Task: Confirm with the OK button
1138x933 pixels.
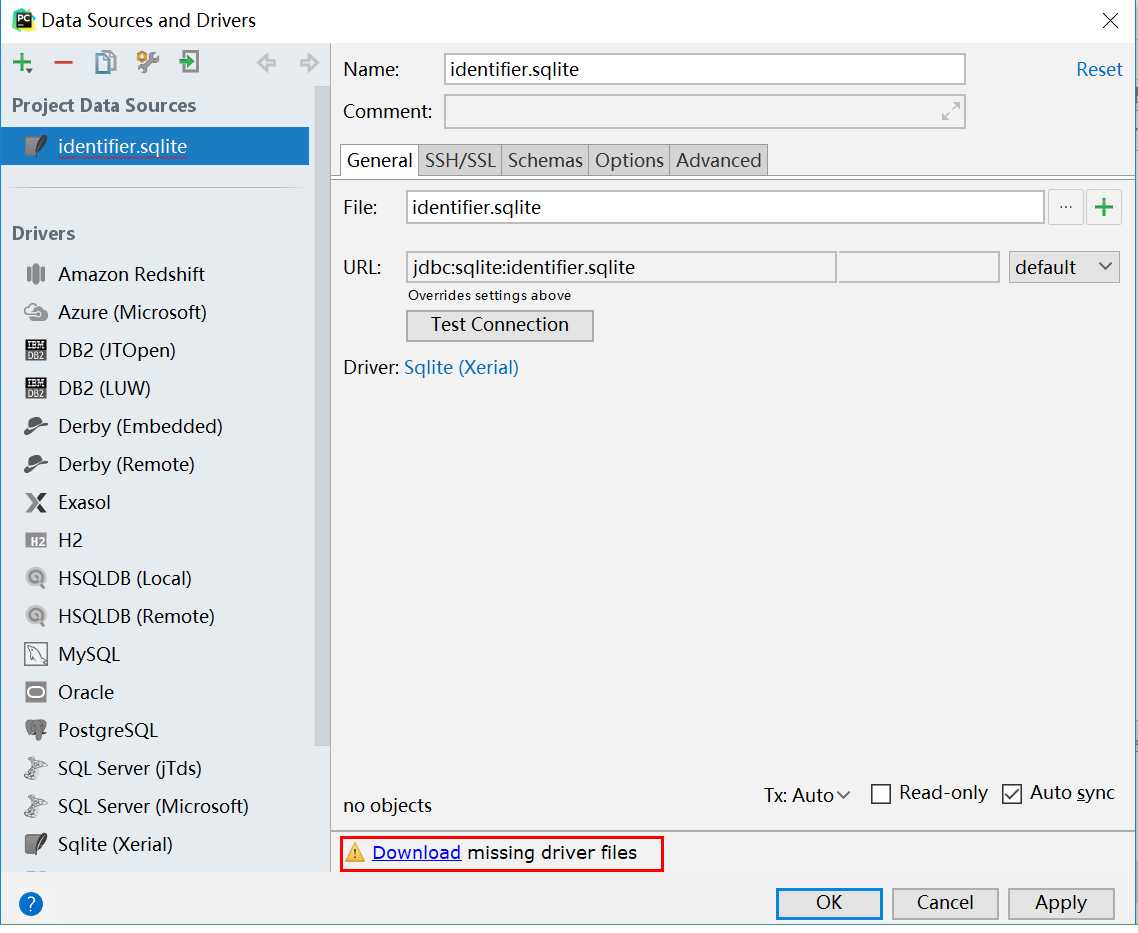Action: (x=829, y=903)
